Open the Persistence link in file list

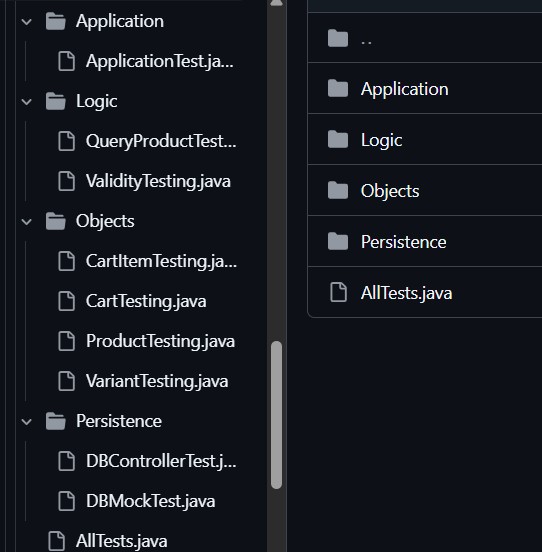pyautogui.click(x=404, y=242)
